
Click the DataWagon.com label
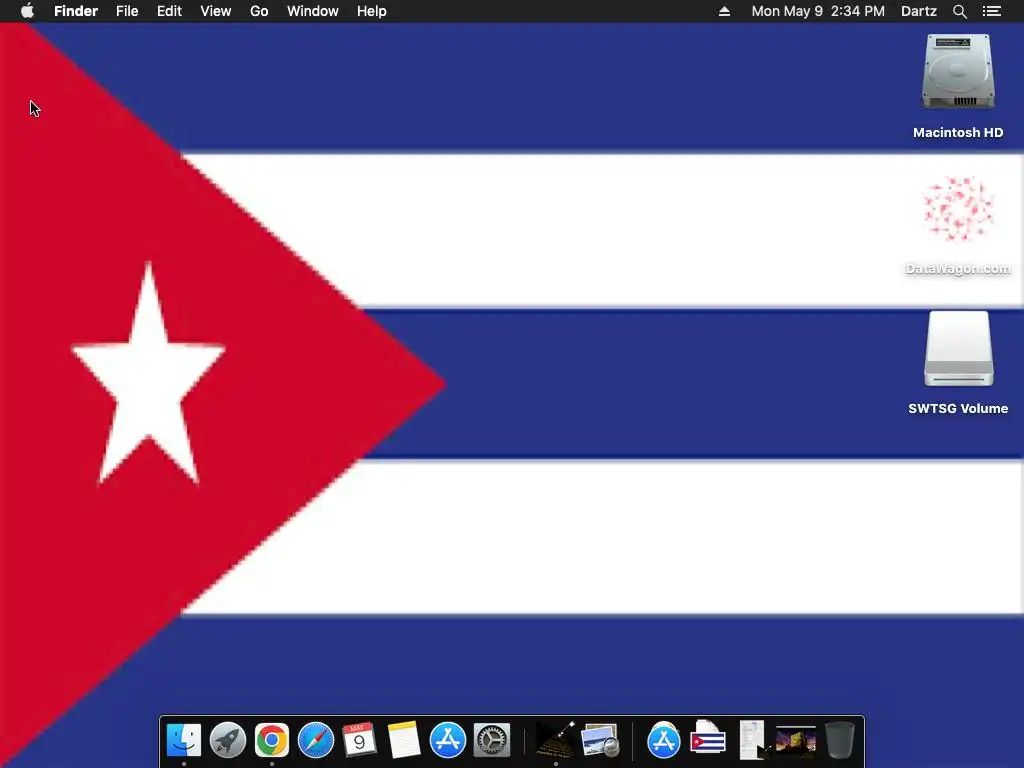pos(958,269)
